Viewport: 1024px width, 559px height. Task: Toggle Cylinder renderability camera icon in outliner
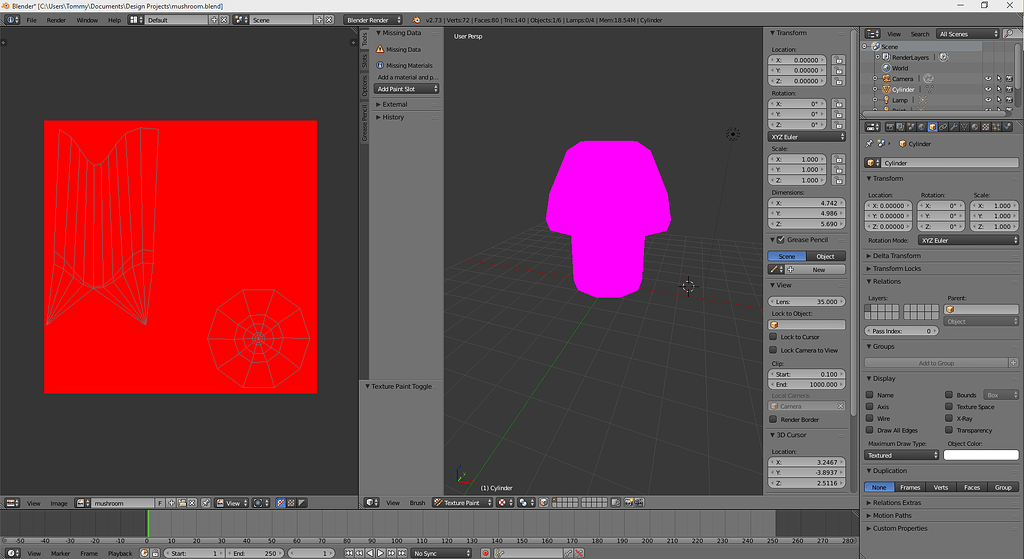click(x=1009, y=89)
